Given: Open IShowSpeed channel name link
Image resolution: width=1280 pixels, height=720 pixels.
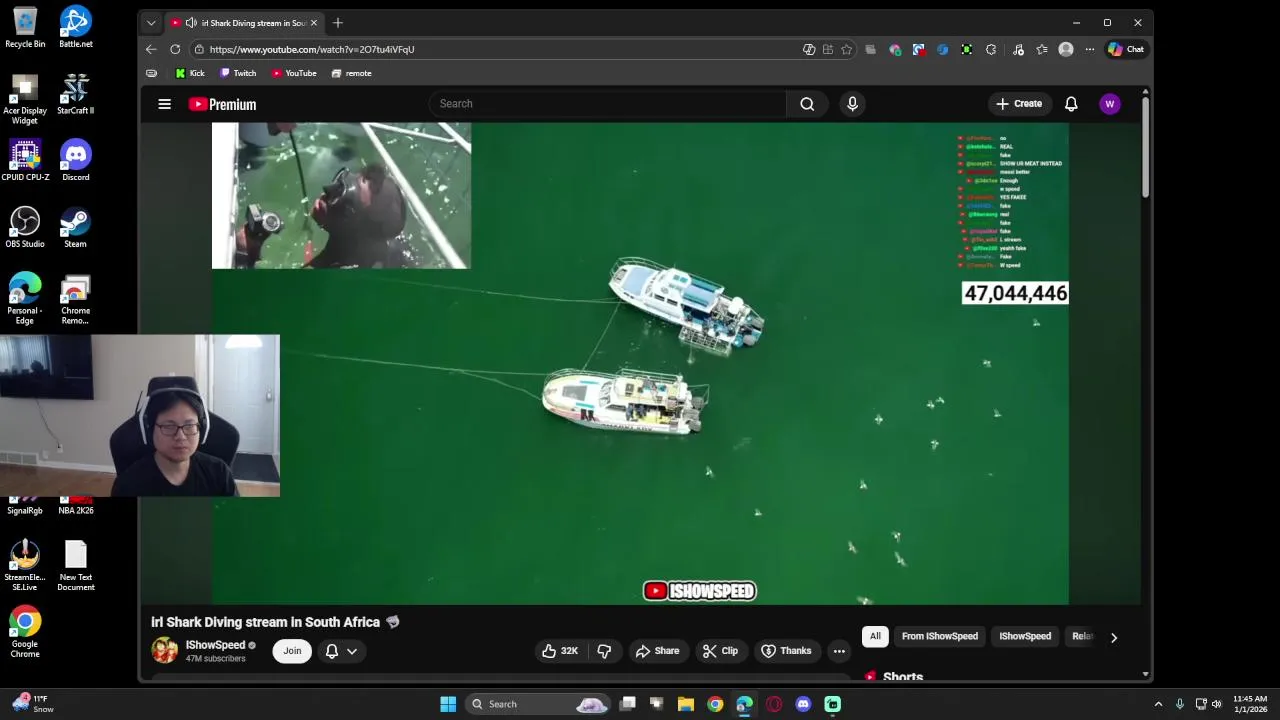Looking at the screenshot, I should (215, 645).
